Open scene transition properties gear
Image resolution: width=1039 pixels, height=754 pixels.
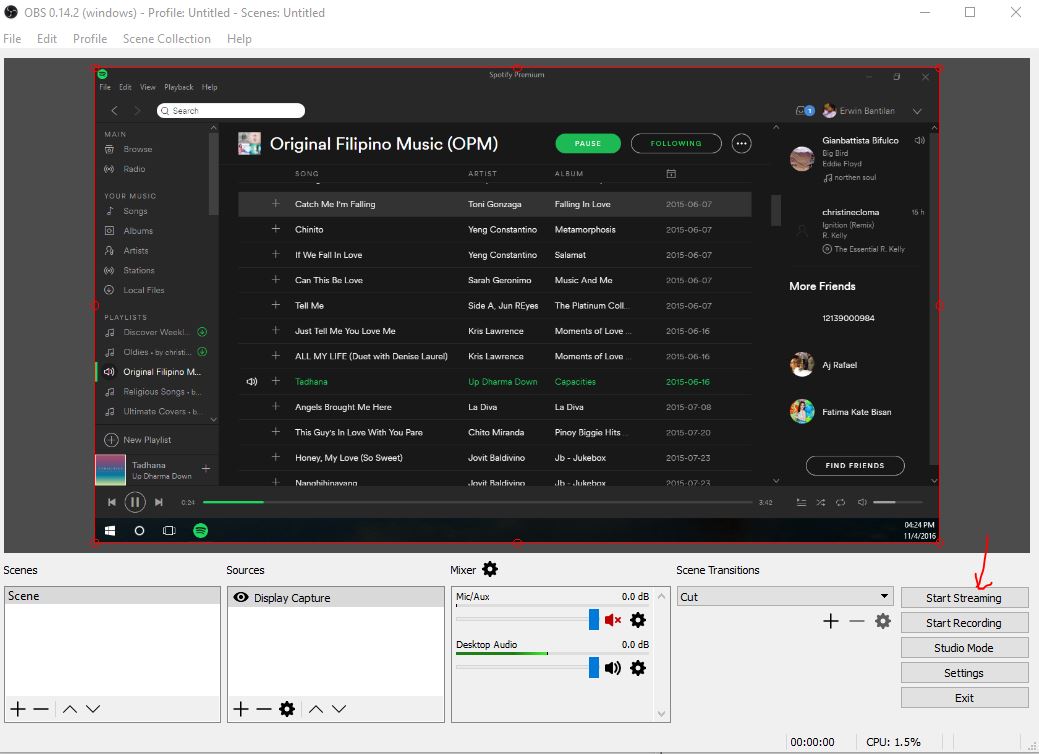883,621
